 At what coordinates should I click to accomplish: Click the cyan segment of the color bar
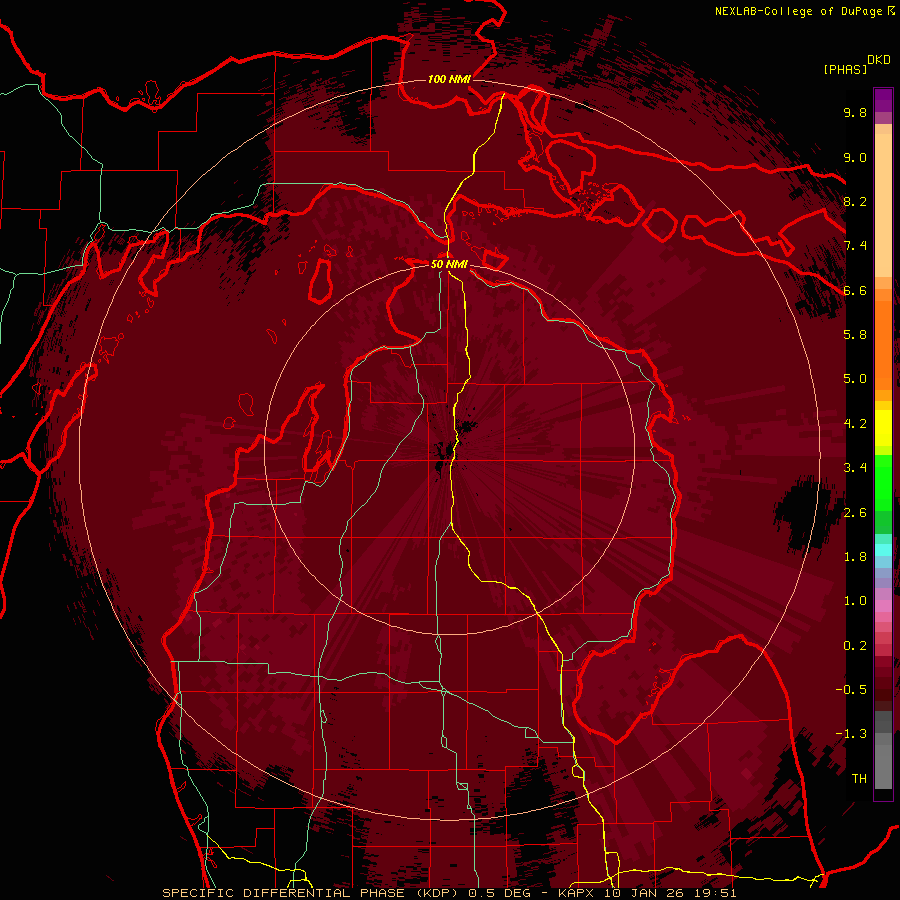[883, 550]
